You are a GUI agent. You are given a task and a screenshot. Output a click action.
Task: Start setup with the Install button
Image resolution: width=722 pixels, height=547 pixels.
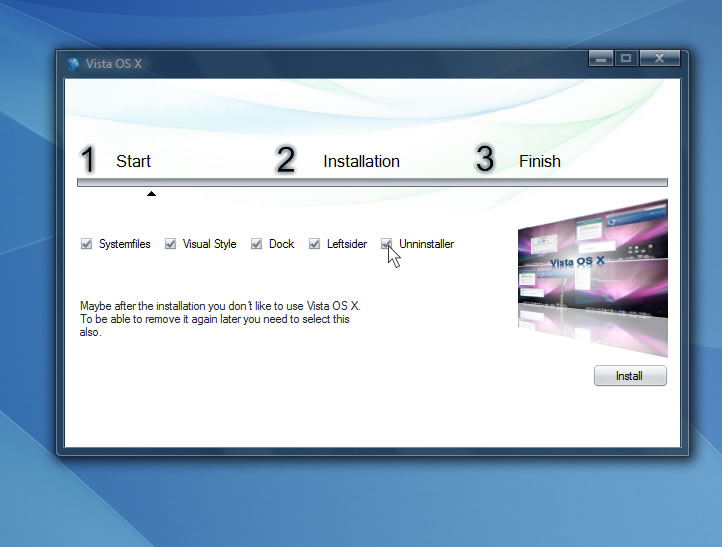[630, 376]
